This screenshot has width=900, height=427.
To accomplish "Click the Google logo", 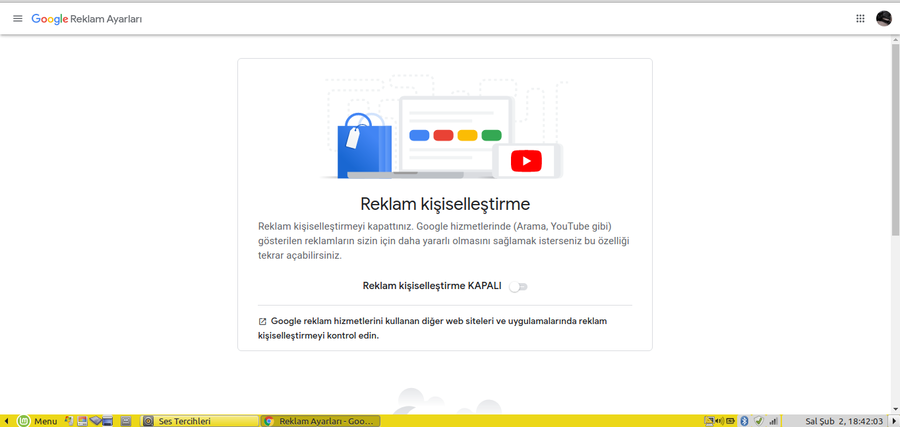I will coord(50,19).
